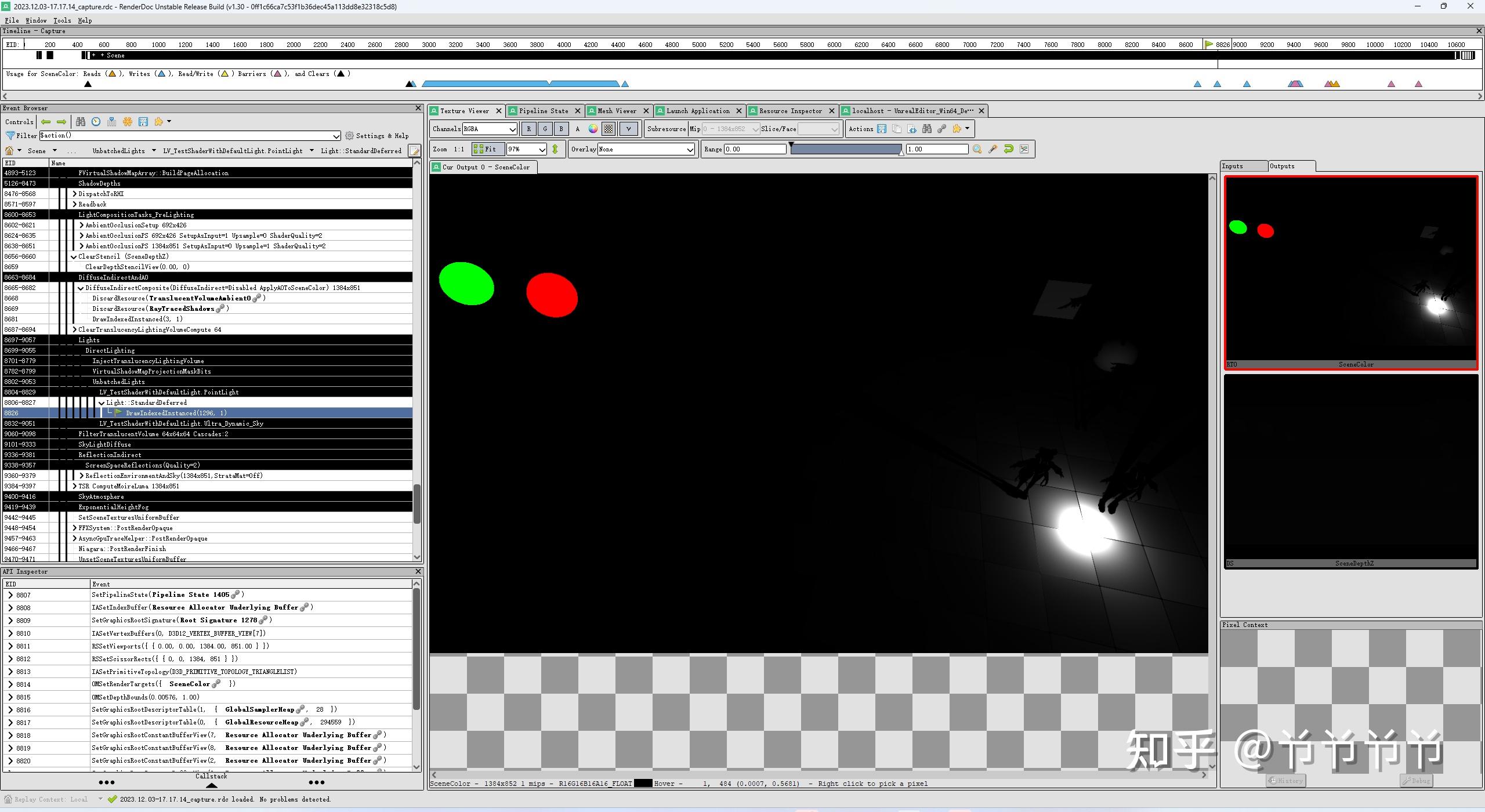The height and width of the screenshot is (812, 1485).
Task: Click the forward green arrow in Controls
Action: [x=61, y=121]
